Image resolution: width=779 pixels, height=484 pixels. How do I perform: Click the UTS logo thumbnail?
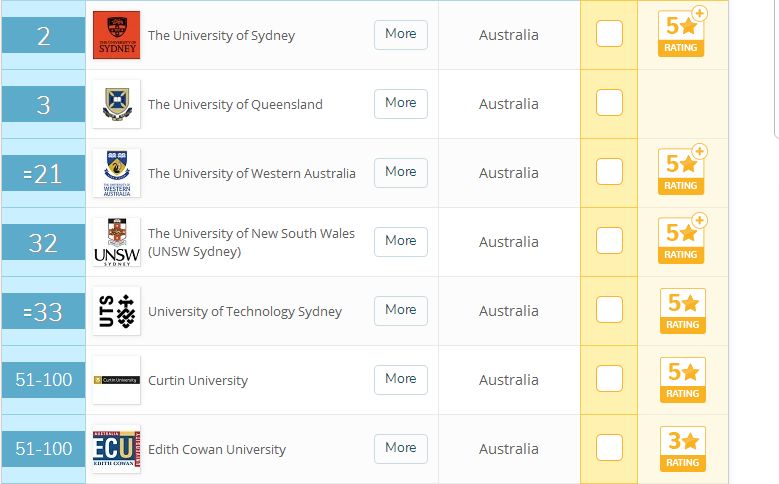pyautogui.click(x=117, y=311)
